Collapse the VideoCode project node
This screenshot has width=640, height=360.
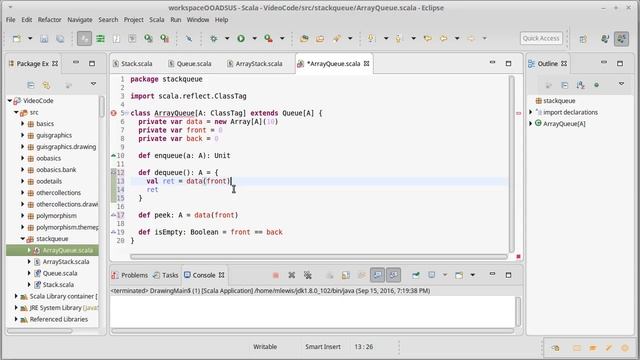[x=10, y=100]
